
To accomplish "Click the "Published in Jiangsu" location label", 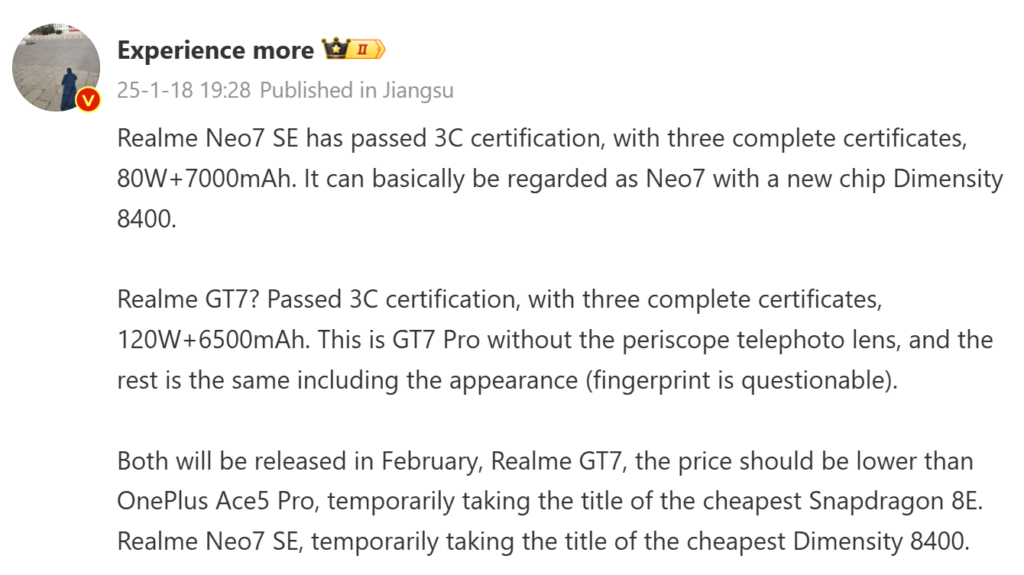I will [357, 90].
